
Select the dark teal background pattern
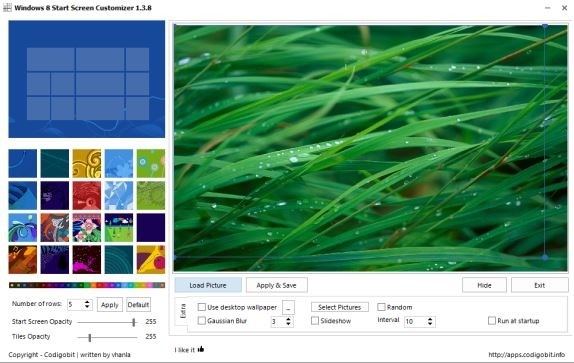pyautogui.click(x=55, y=163)
